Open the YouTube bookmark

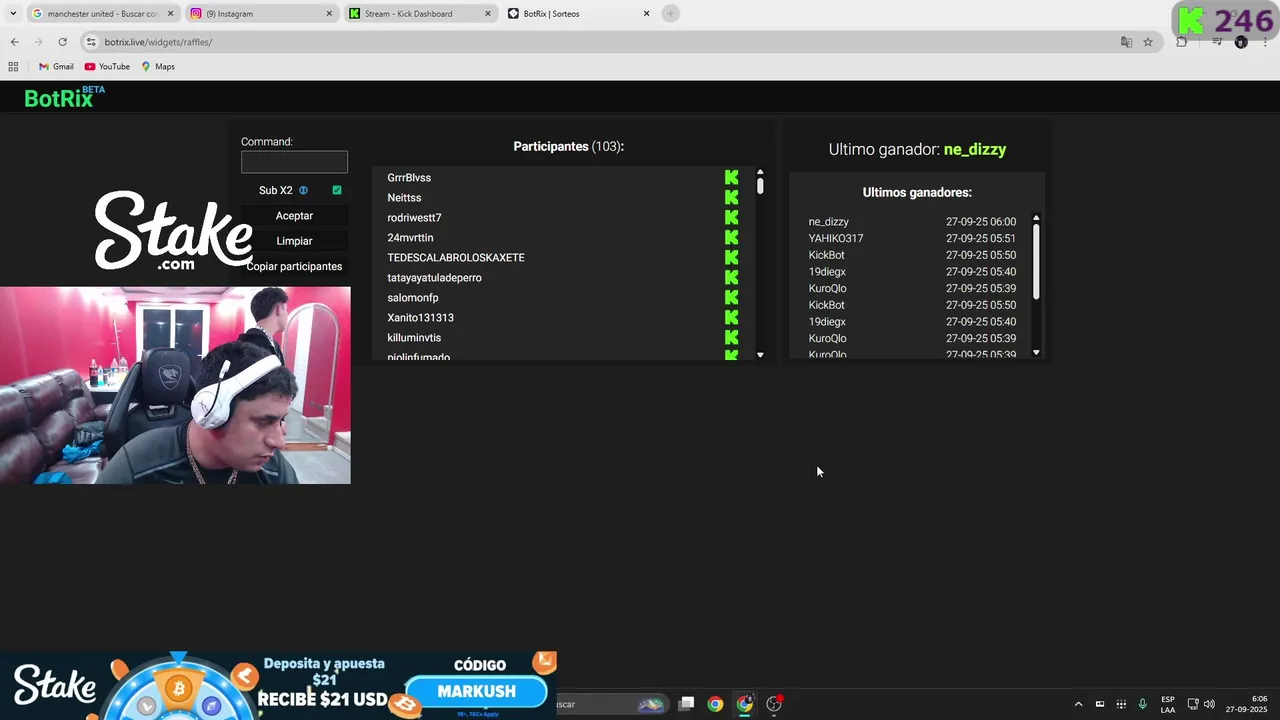coord(107,67)
